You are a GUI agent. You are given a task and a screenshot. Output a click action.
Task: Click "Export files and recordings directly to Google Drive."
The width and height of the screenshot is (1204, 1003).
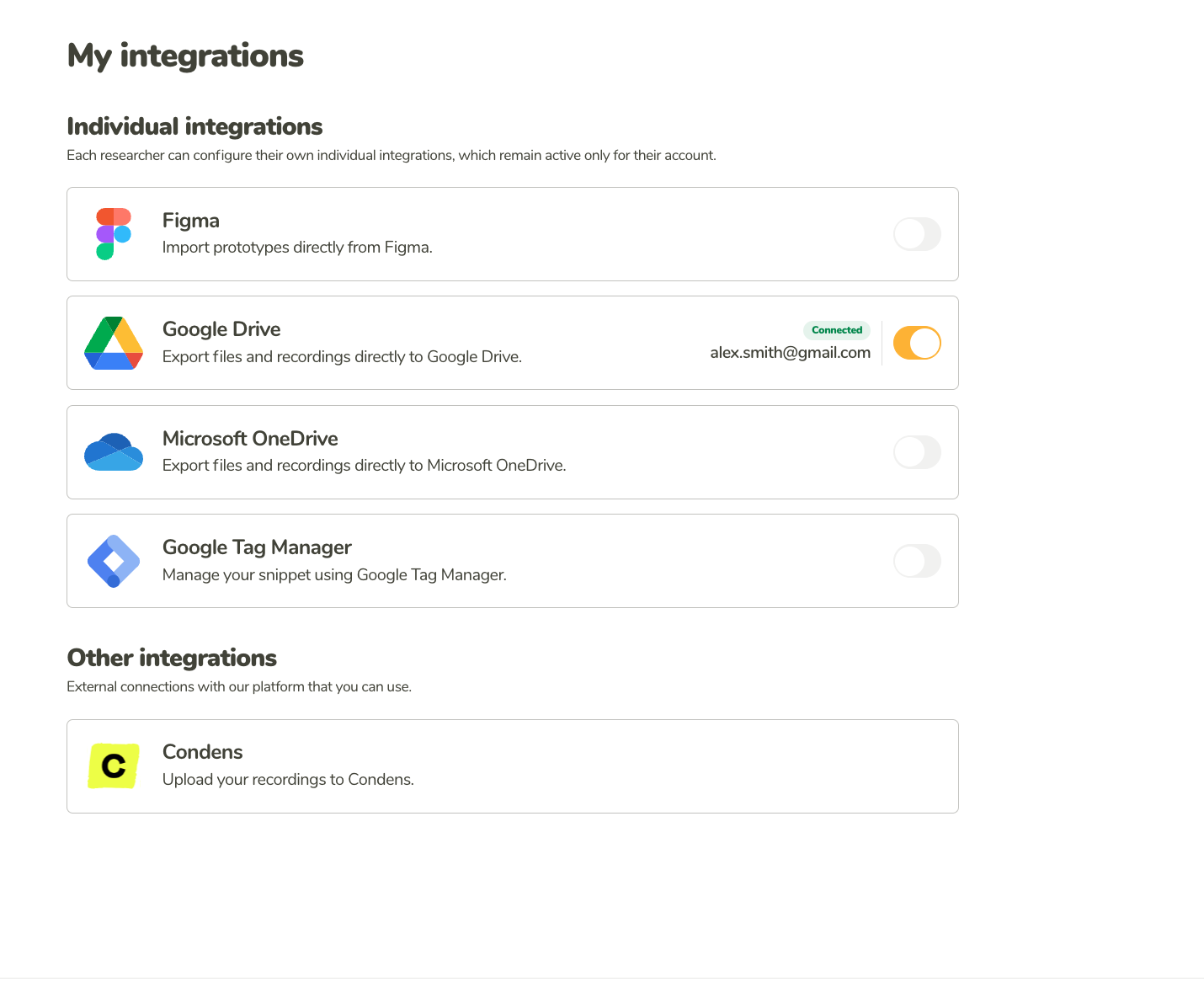(342, 357)
